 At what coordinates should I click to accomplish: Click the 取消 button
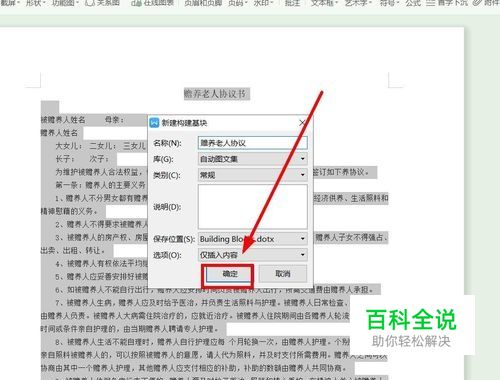tap(283, 274)
